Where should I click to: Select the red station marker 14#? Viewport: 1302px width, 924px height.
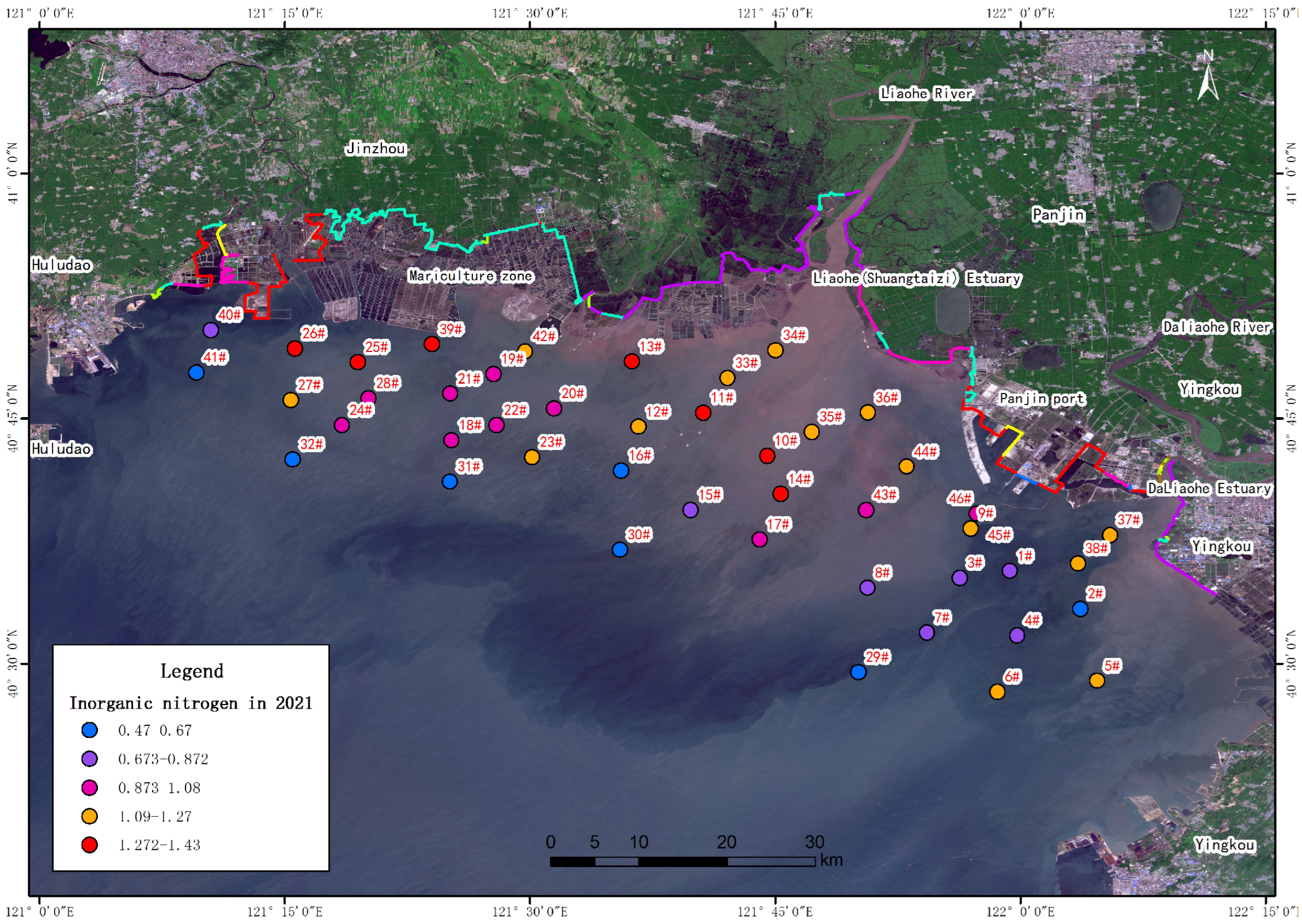pos(780,494)
